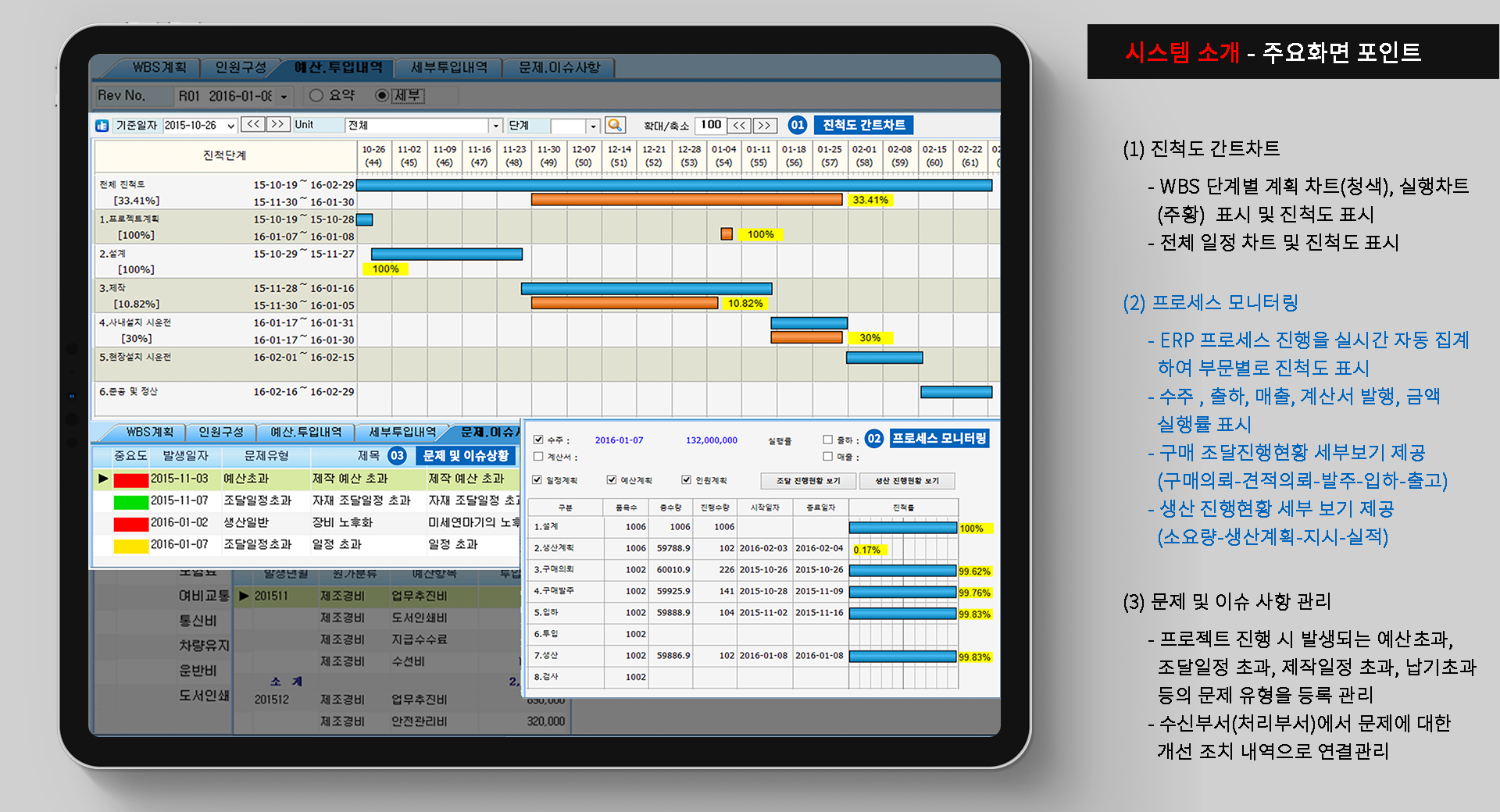Click the 10-26 (44) week column header
The width and height of the screenshot is (1500, 812).
[373, 156]
